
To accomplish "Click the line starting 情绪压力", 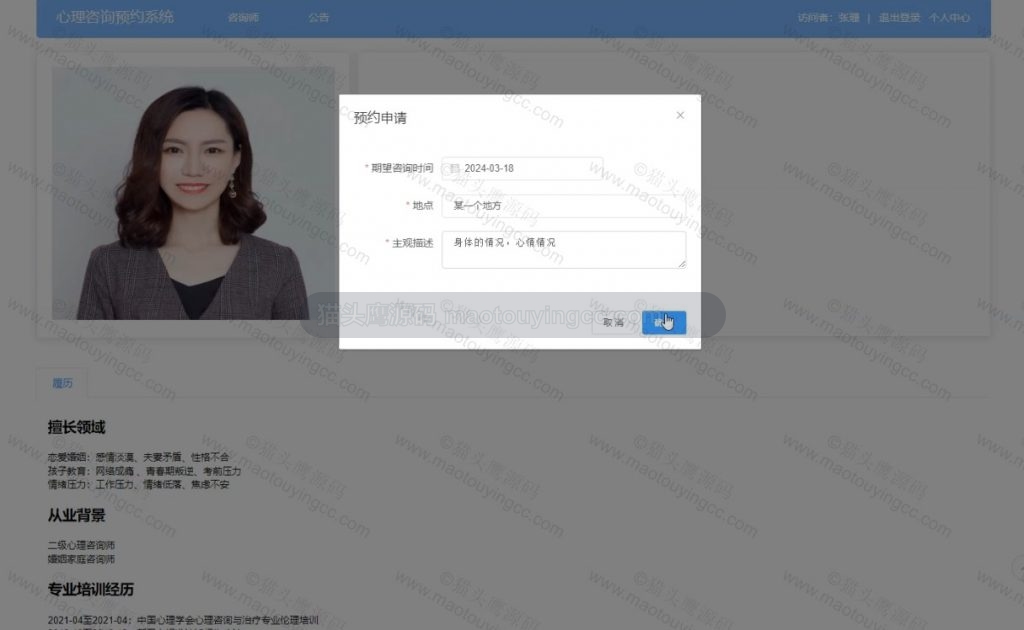I will tap(138, 484).
